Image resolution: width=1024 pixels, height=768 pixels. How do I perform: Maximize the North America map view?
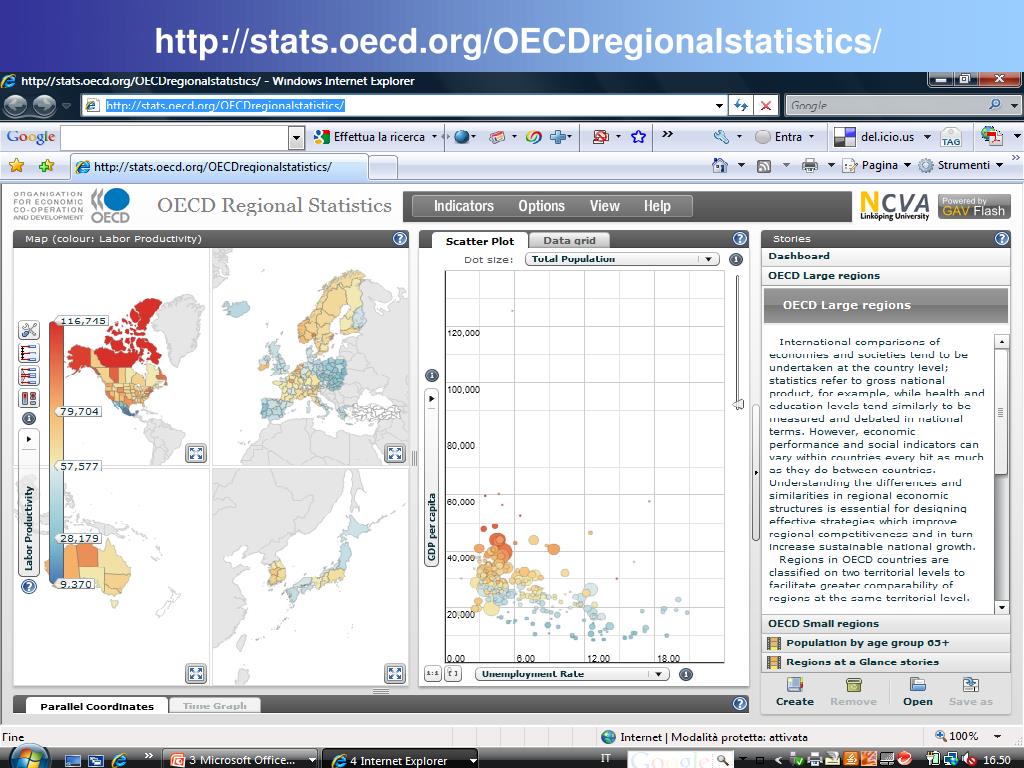pos(196,453)
